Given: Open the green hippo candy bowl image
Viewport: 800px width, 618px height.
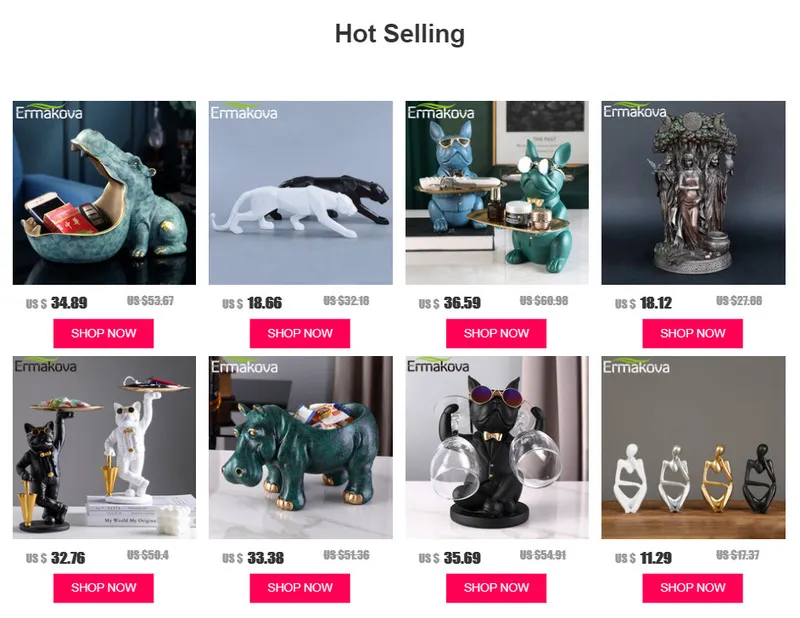Looking at the screenshot, I should pos(301,447).
